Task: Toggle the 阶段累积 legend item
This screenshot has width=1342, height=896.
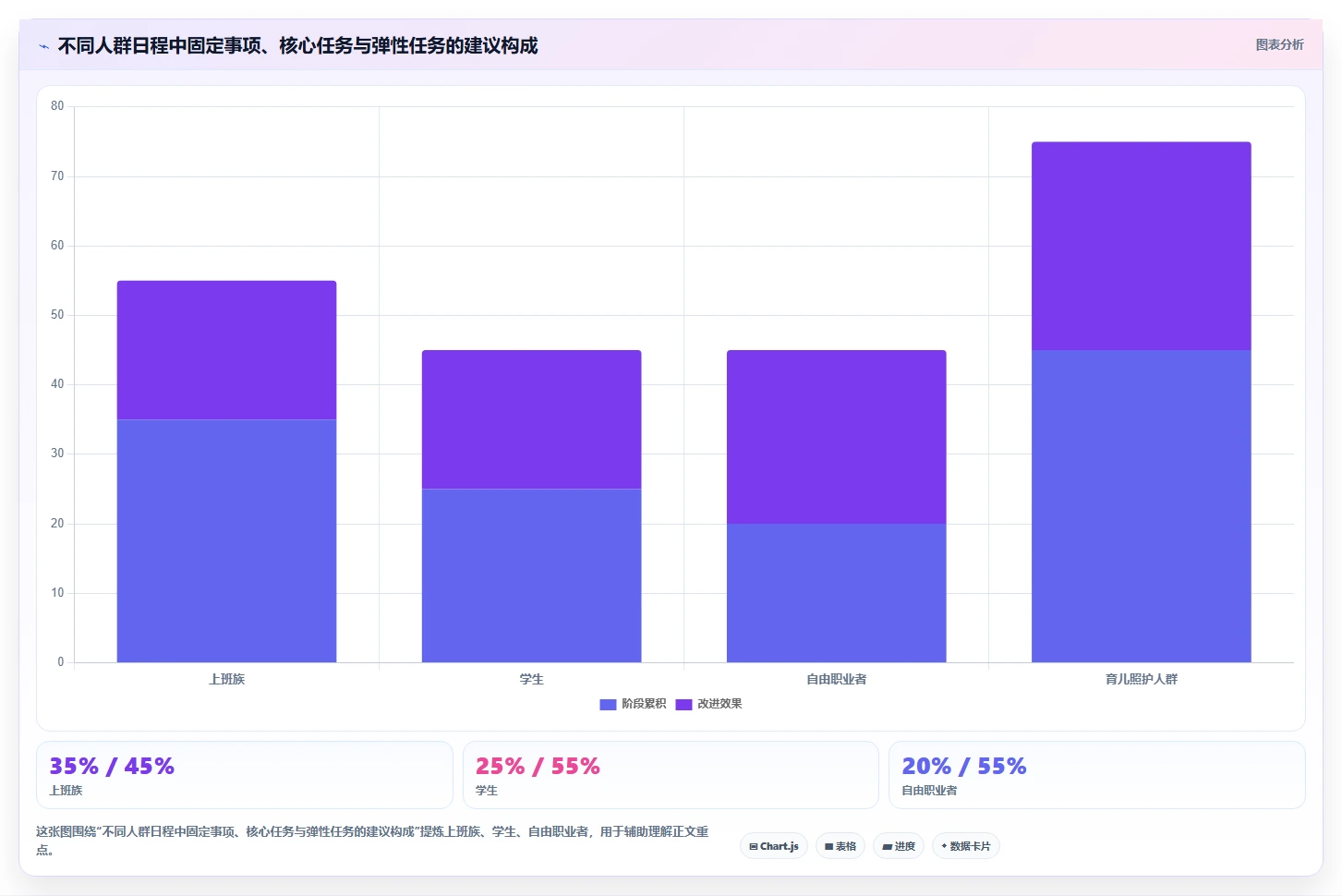Action: coord(633,704)
